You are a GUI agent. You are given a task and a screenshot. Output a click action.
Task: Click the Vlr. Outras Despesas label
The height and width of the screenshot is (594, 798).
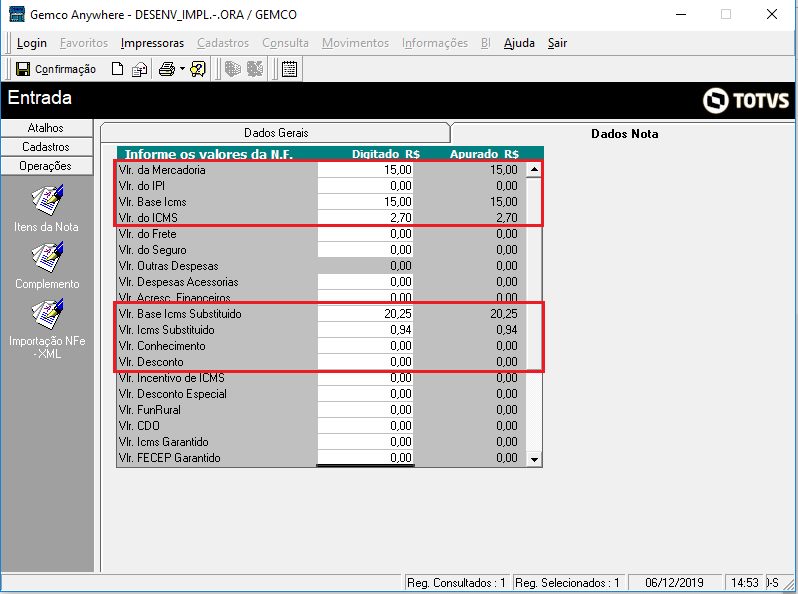coord(168,266)
